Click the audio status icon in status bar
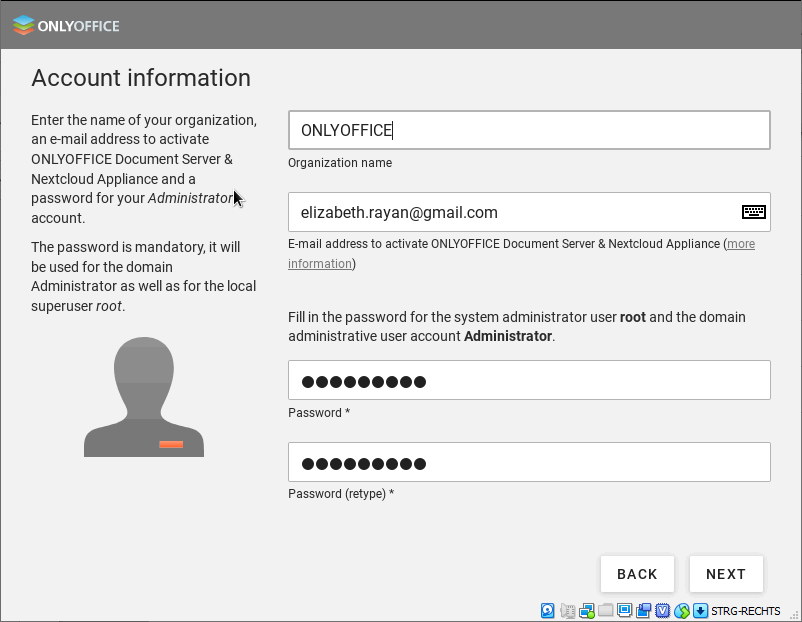This screenshot has width=802, height=622. pyautogui.click(x=568, y=611)
